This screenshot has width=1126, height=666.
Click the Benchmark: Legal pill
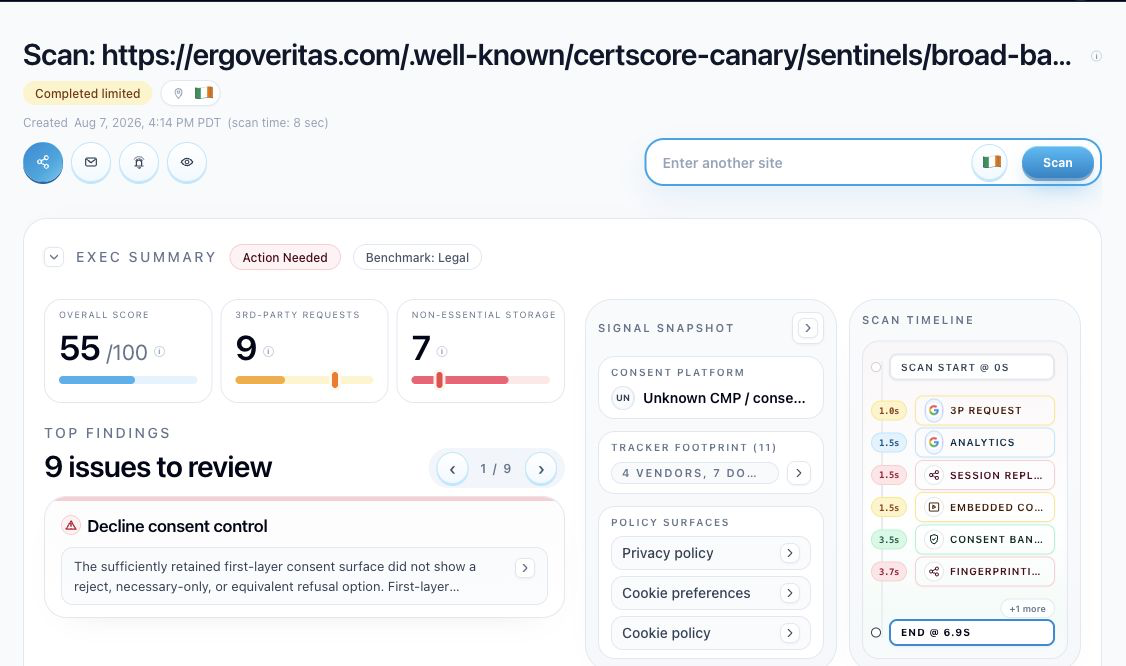click(417, 257)
